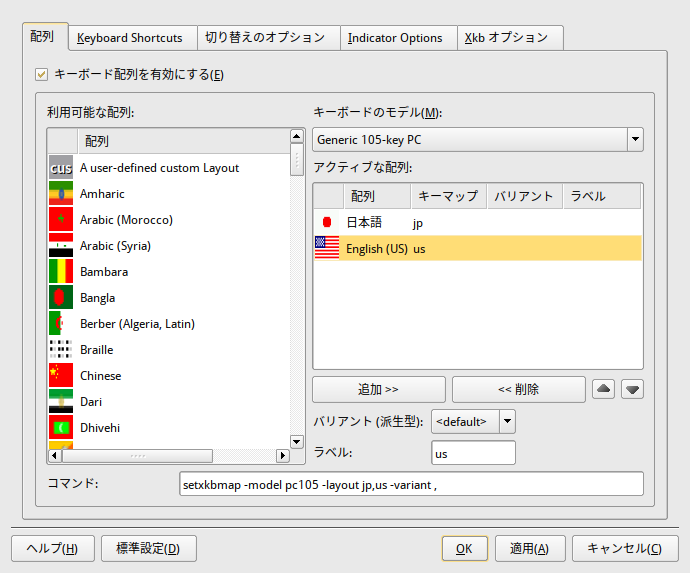Click the バリアント column header

525,196
